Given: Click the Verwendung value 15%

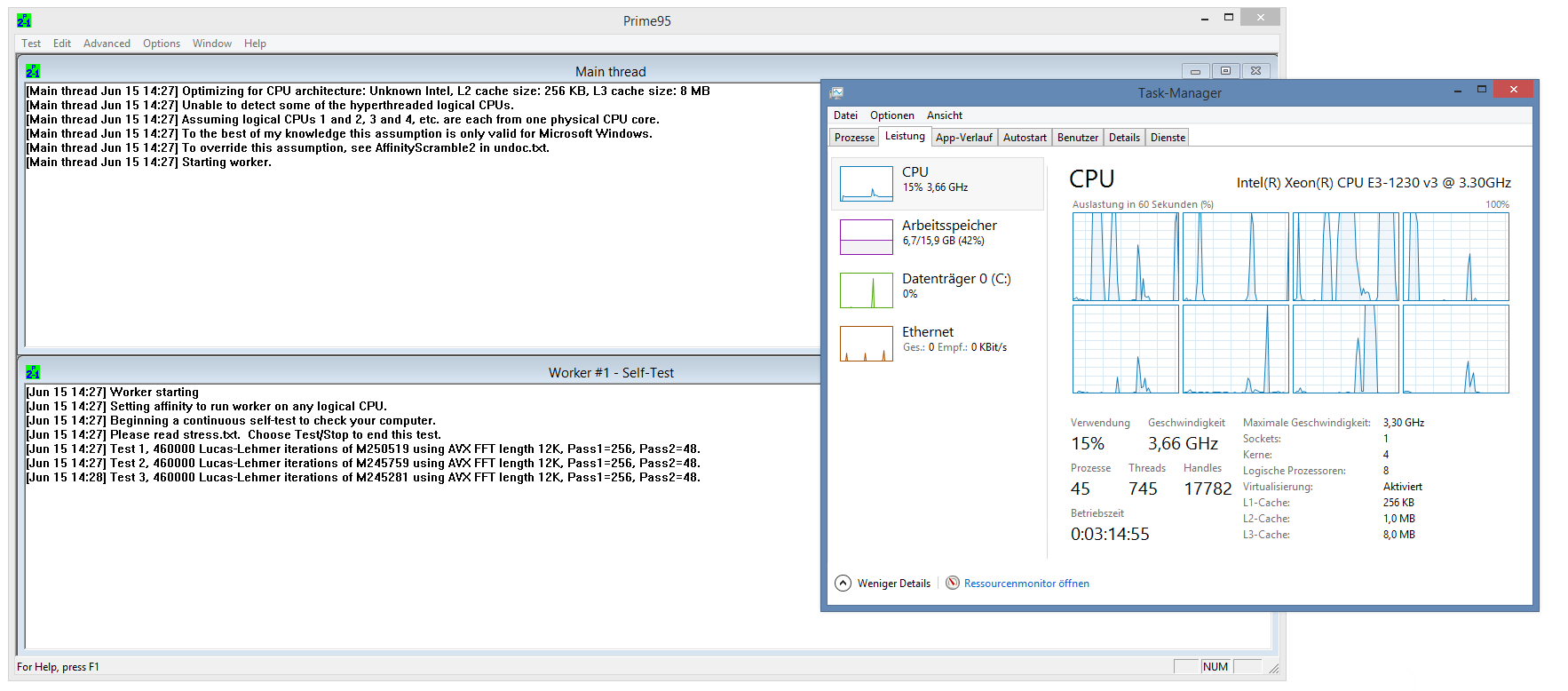Looking at the screenshot, I should (1088, 443).
